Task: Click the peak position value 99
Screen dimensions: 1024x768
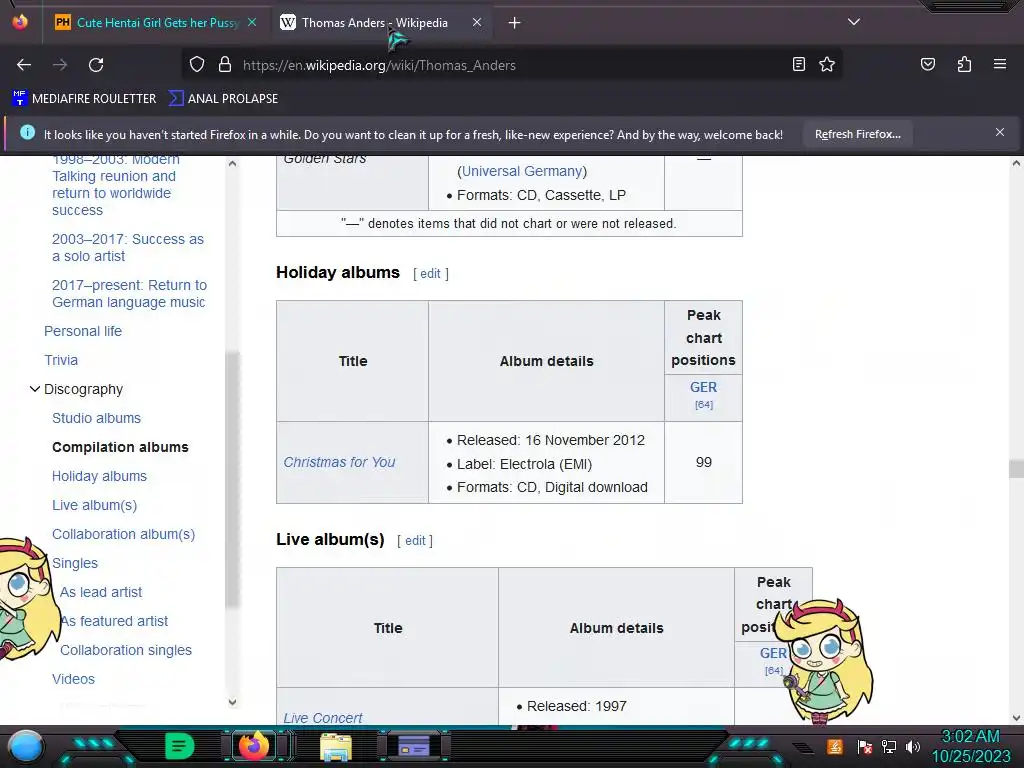Action: point(703,462)
